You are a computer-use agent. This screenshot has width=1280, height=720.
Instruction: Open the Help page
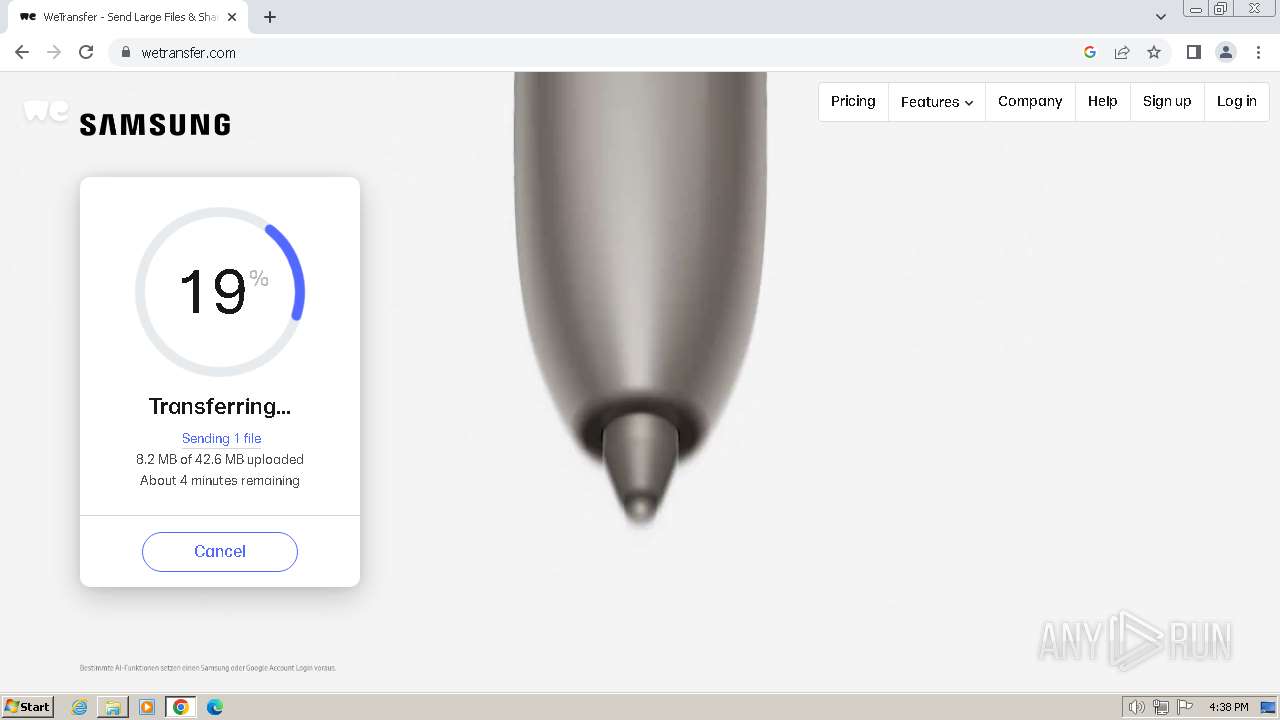pyautogui.click(x=1103, y=101)
